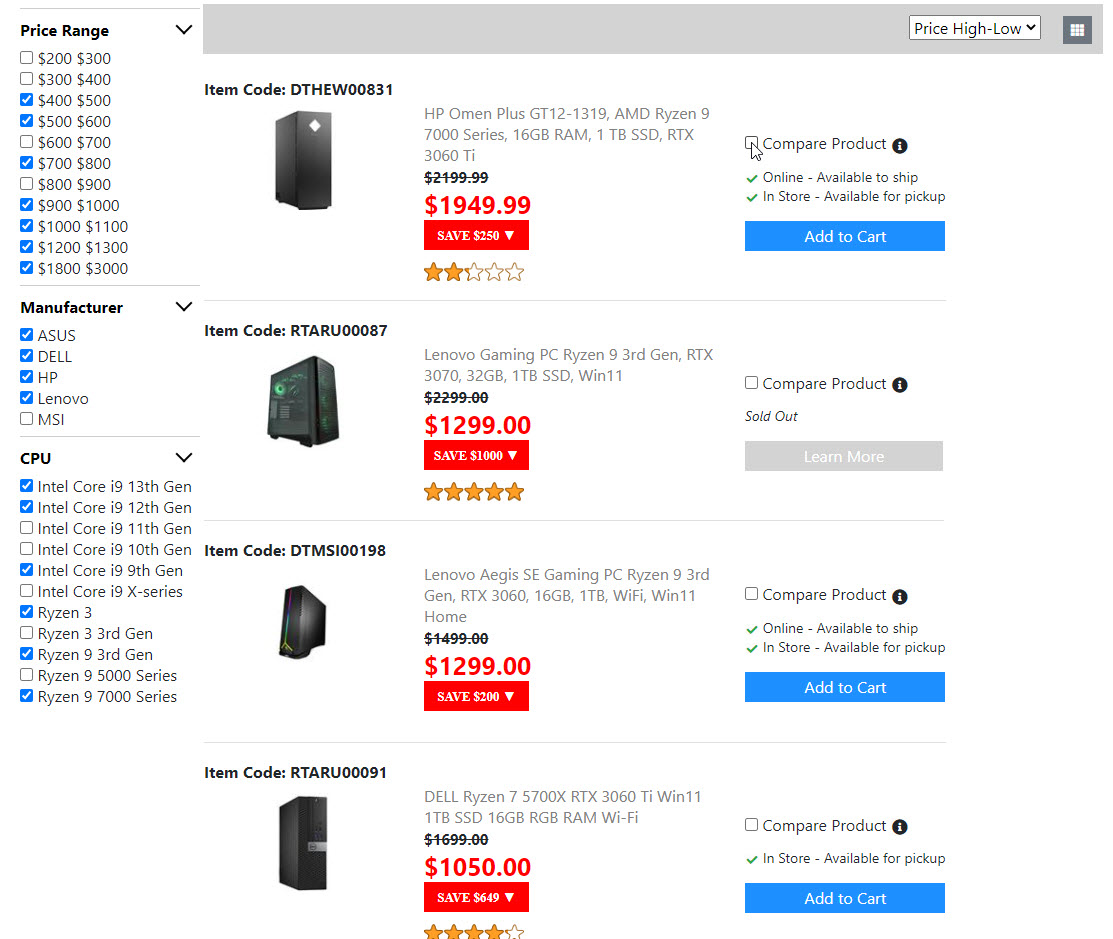Screen dimensions: 1113x939
Task: Expand the SAVE $1000 discount details
Action: tap(476, 456)
